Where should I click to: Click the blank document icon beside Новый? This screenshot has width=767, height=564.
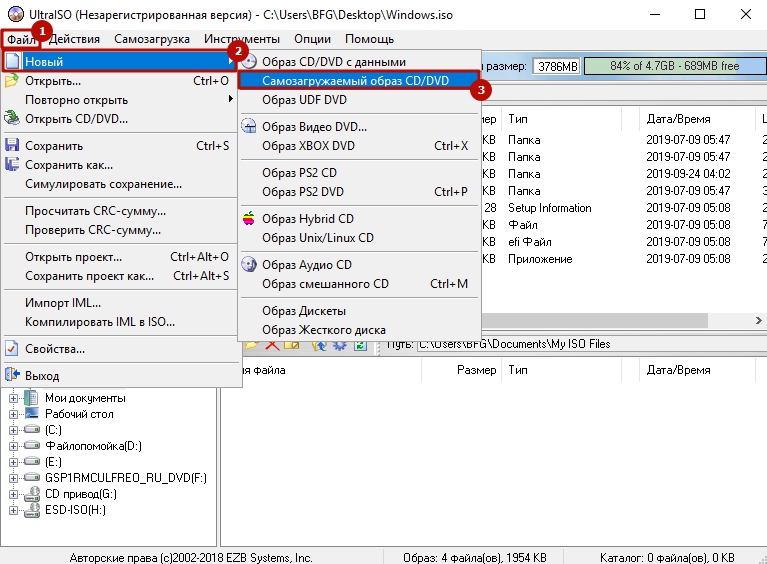tap(13, 62)
